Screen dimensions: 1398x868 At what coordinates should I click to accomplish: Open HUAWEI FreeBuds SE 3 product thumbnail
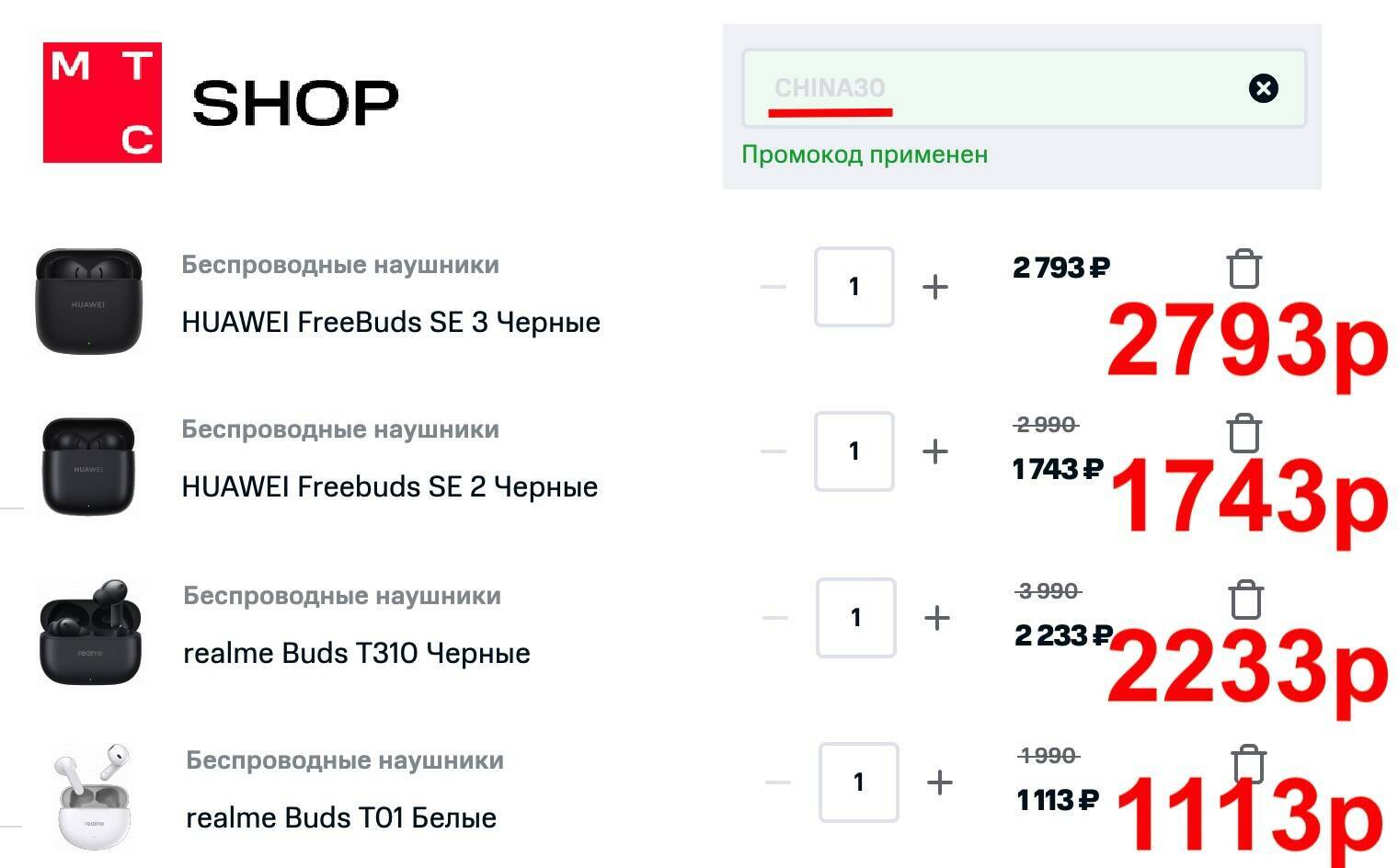tap(89, 301)
